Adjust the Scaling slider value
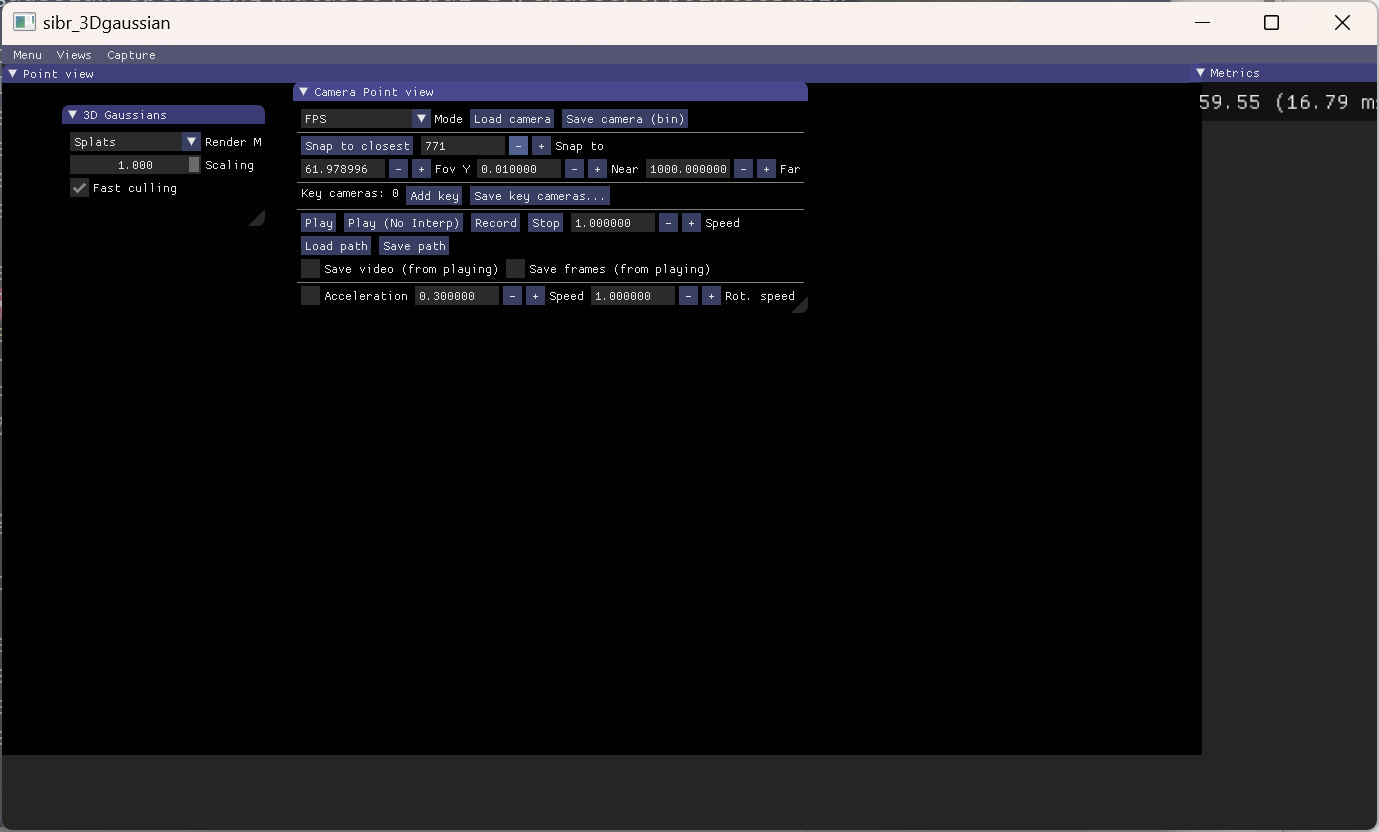This screenshot has height=832, width=1379. [x=133, y=164]
